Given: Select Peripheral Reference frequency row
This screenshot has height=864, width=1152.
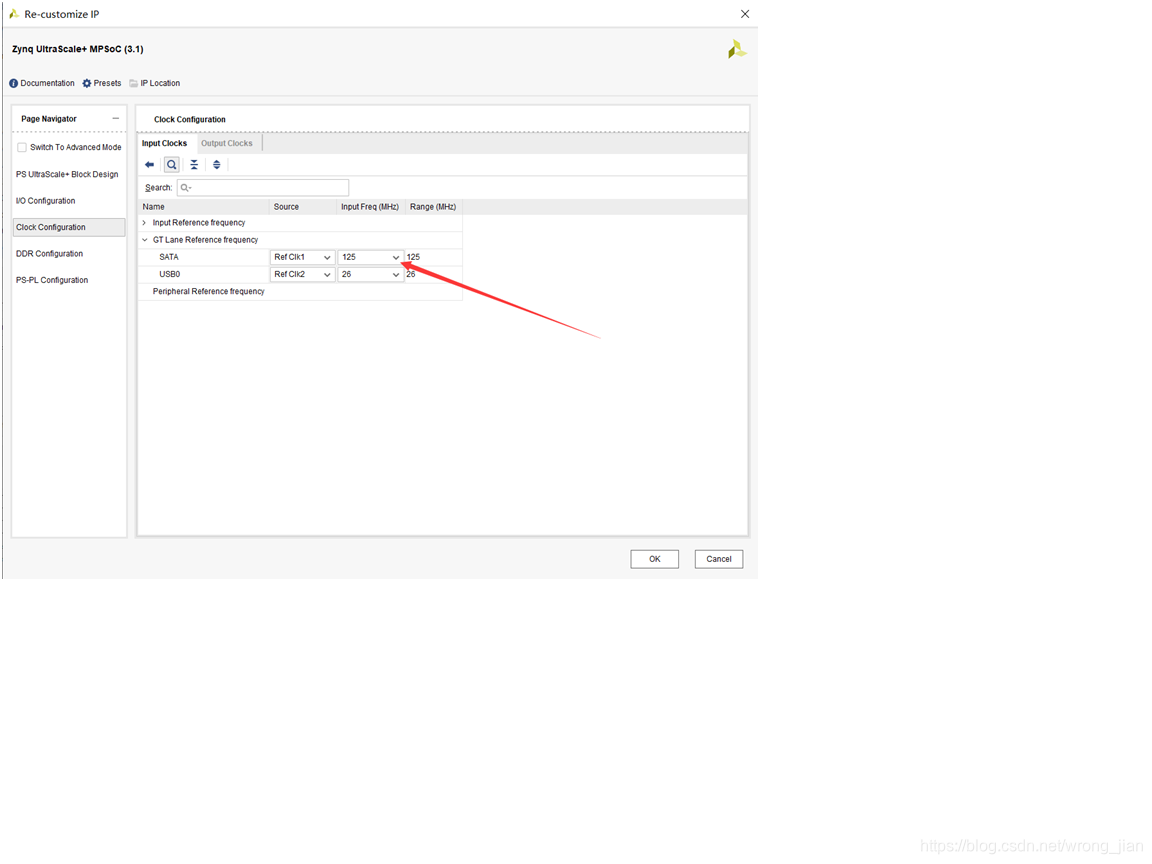Looking at the screenshot, I should pyautogui.click(x=209, y=292).
